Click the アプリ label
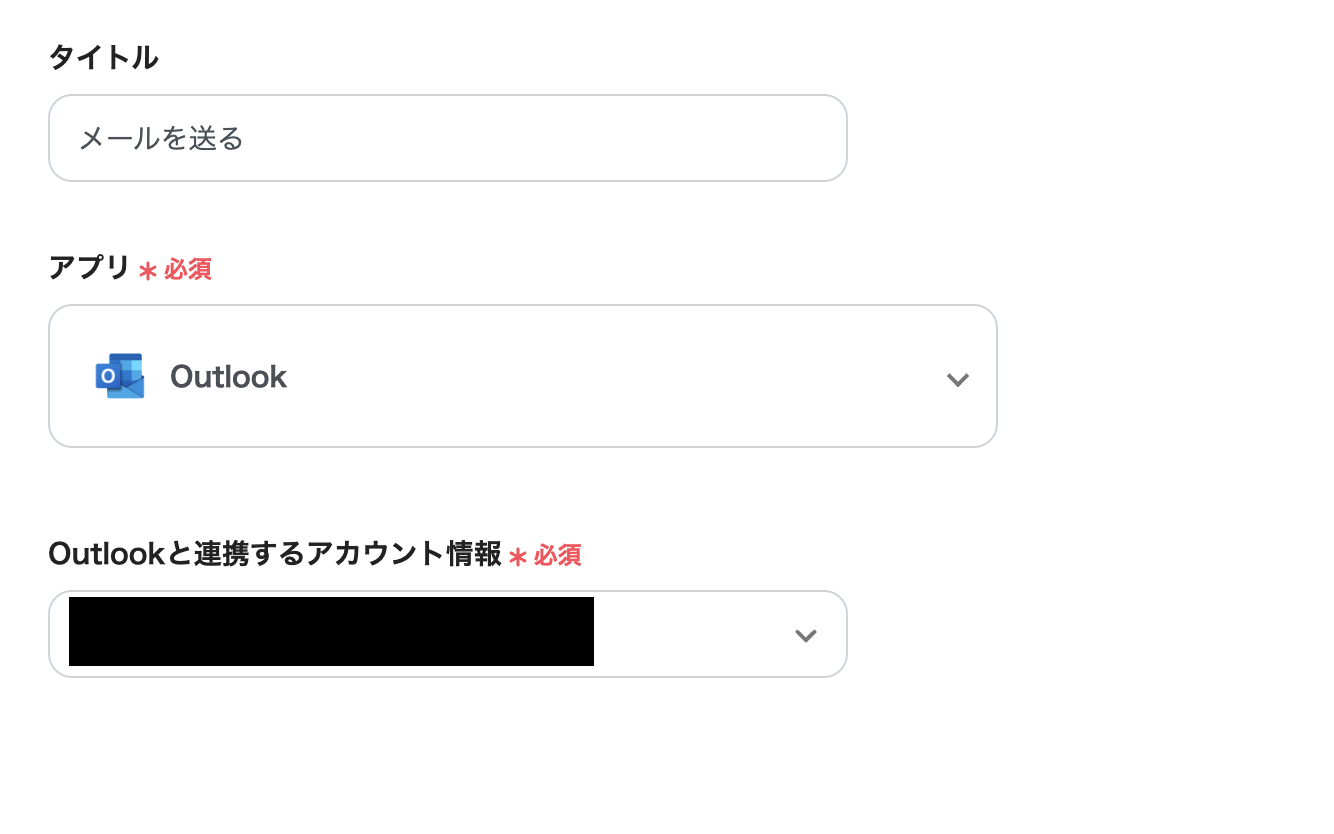 click(x=89, y=268)
